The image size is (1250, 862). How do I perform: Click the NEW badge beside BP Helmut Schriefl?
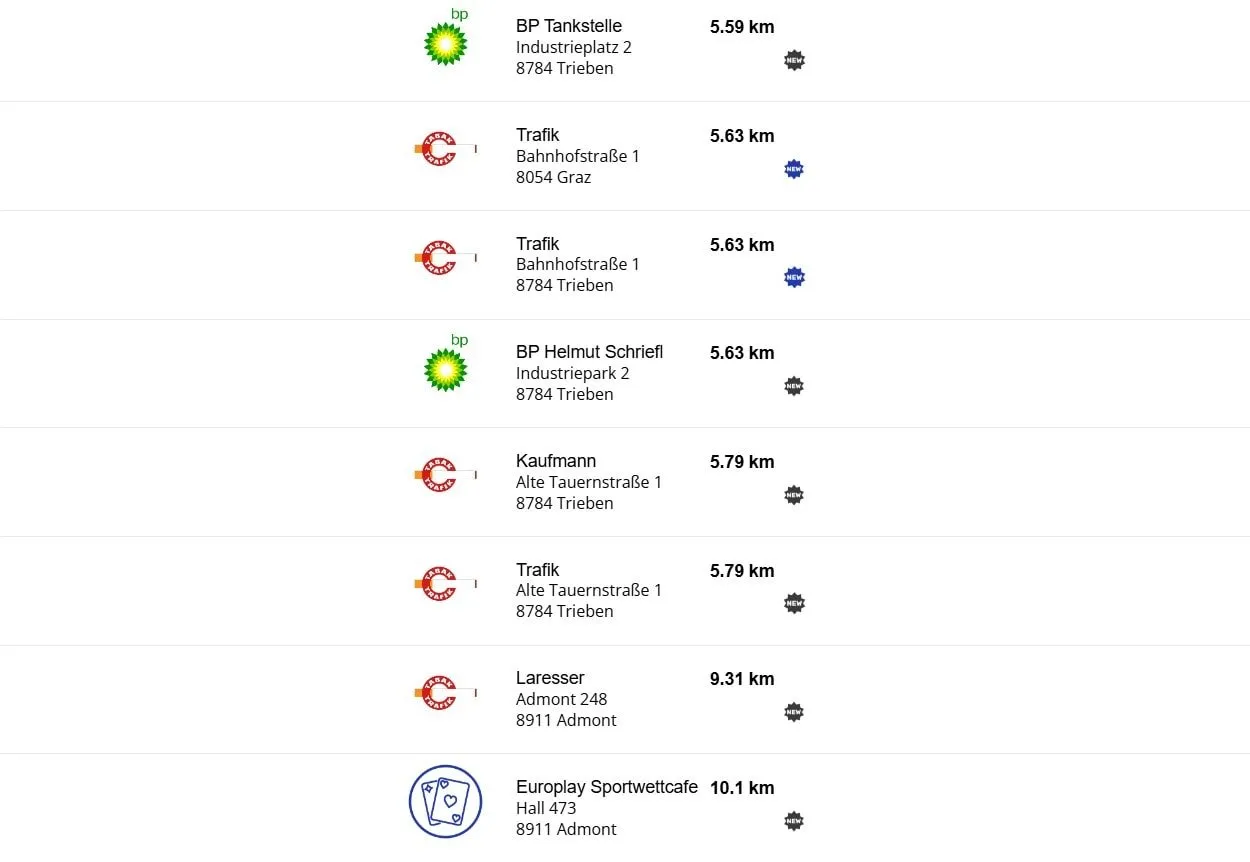pyautogui.click(x=794, y=386)
